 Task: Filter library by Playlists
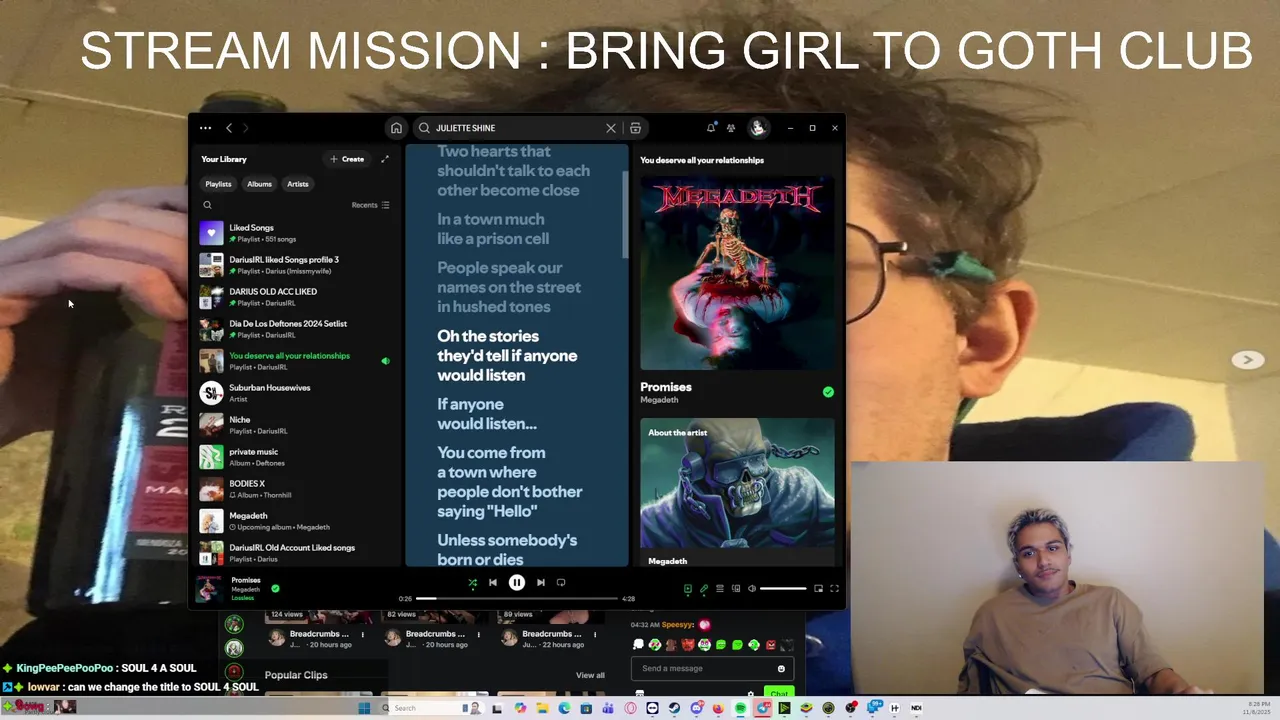click(x=218, y=184)
